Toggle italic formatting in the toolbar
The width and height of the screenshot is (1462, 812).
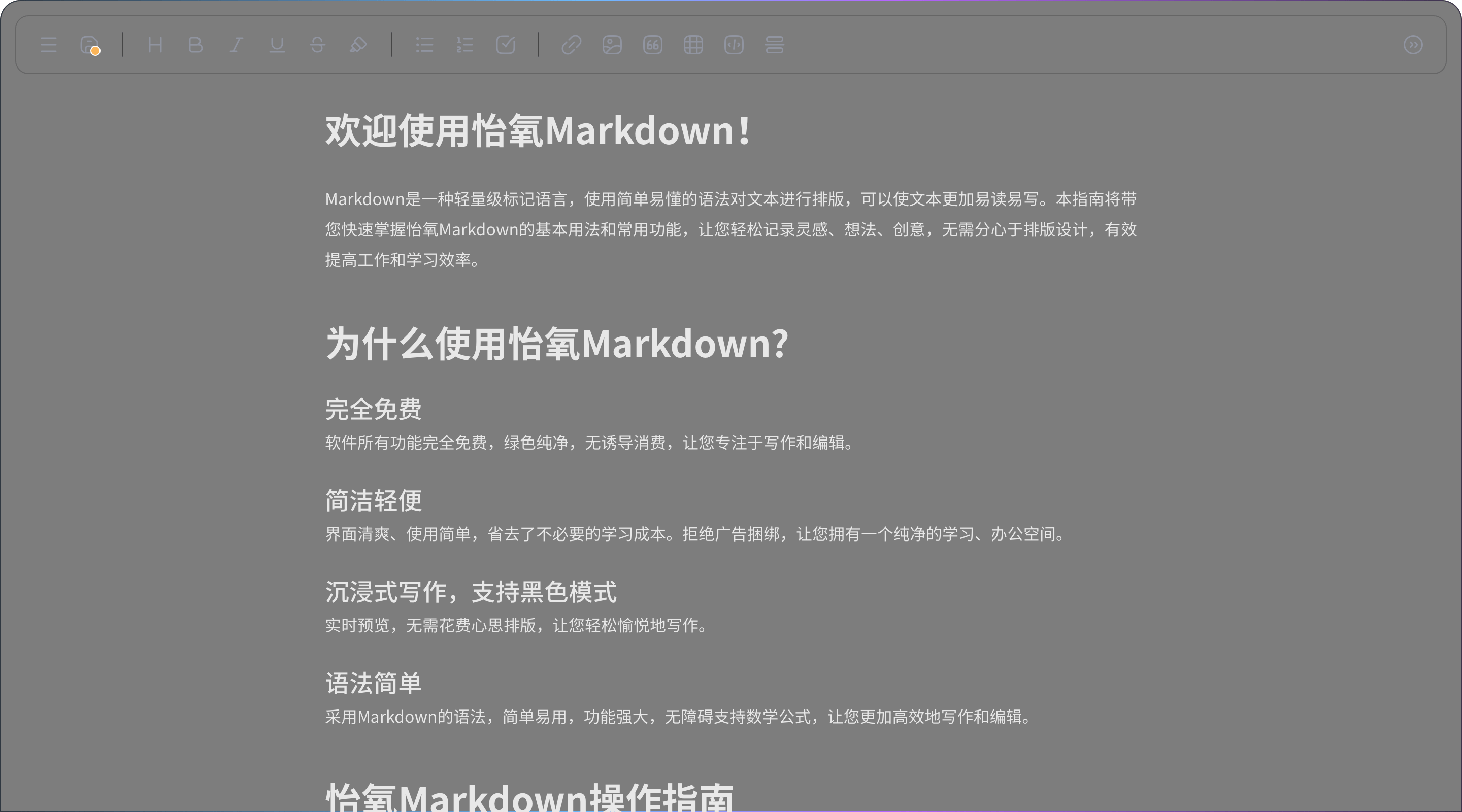[236, 45]
